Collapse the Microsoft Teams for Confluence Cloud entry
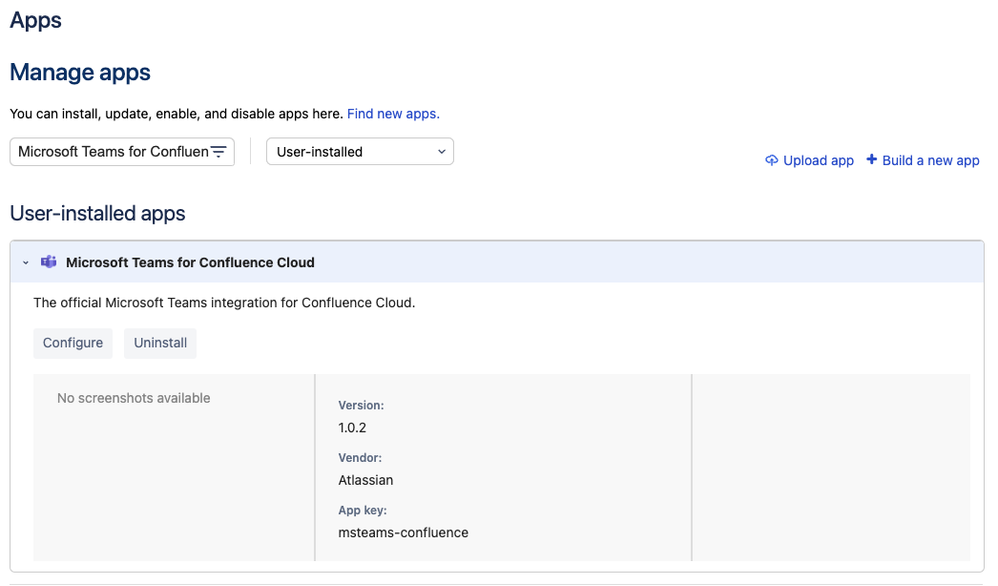The image size is (998, 586). pyautogui.click(x=25, y=262)
